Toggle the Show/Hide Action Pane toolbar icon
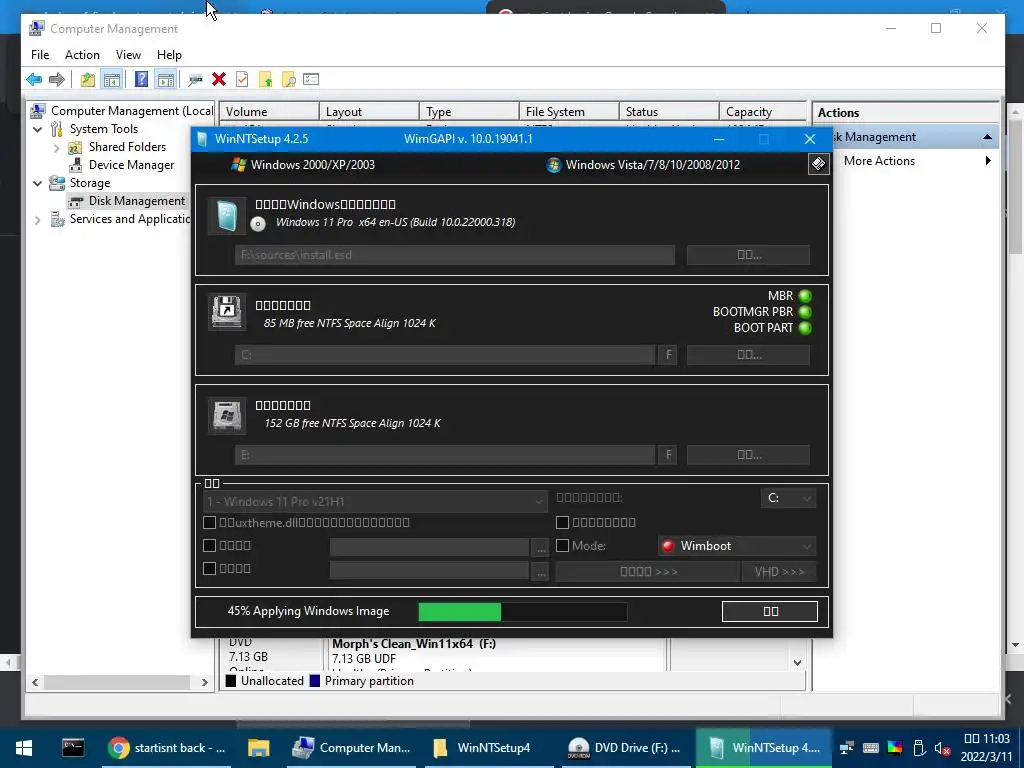Viewport: 1024px width, 768px height. click(166, 80)
